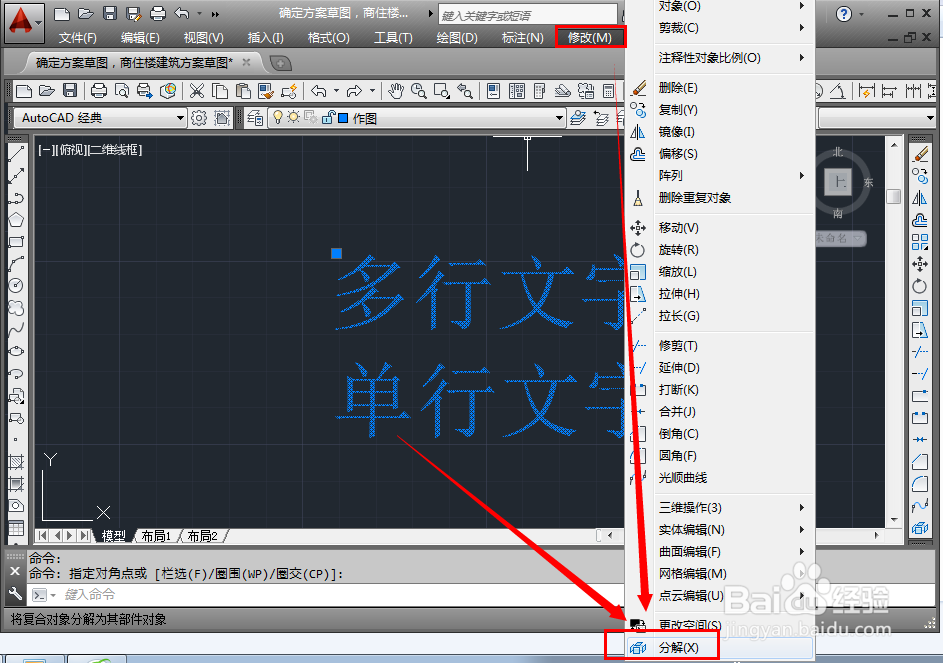Viewport: 943px width, 663px height.
Task: Open the 作图 layer dropdown list
Action: pos(560,117)
